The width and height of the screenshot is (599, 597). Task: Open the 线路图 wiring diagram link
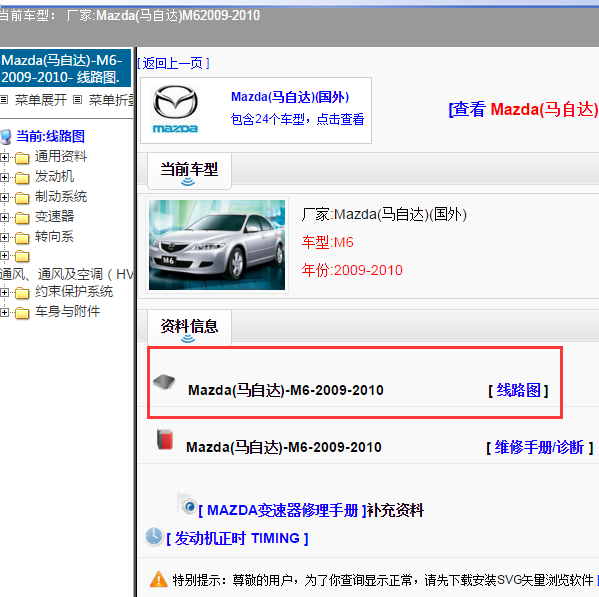click(x=518, y=390)
